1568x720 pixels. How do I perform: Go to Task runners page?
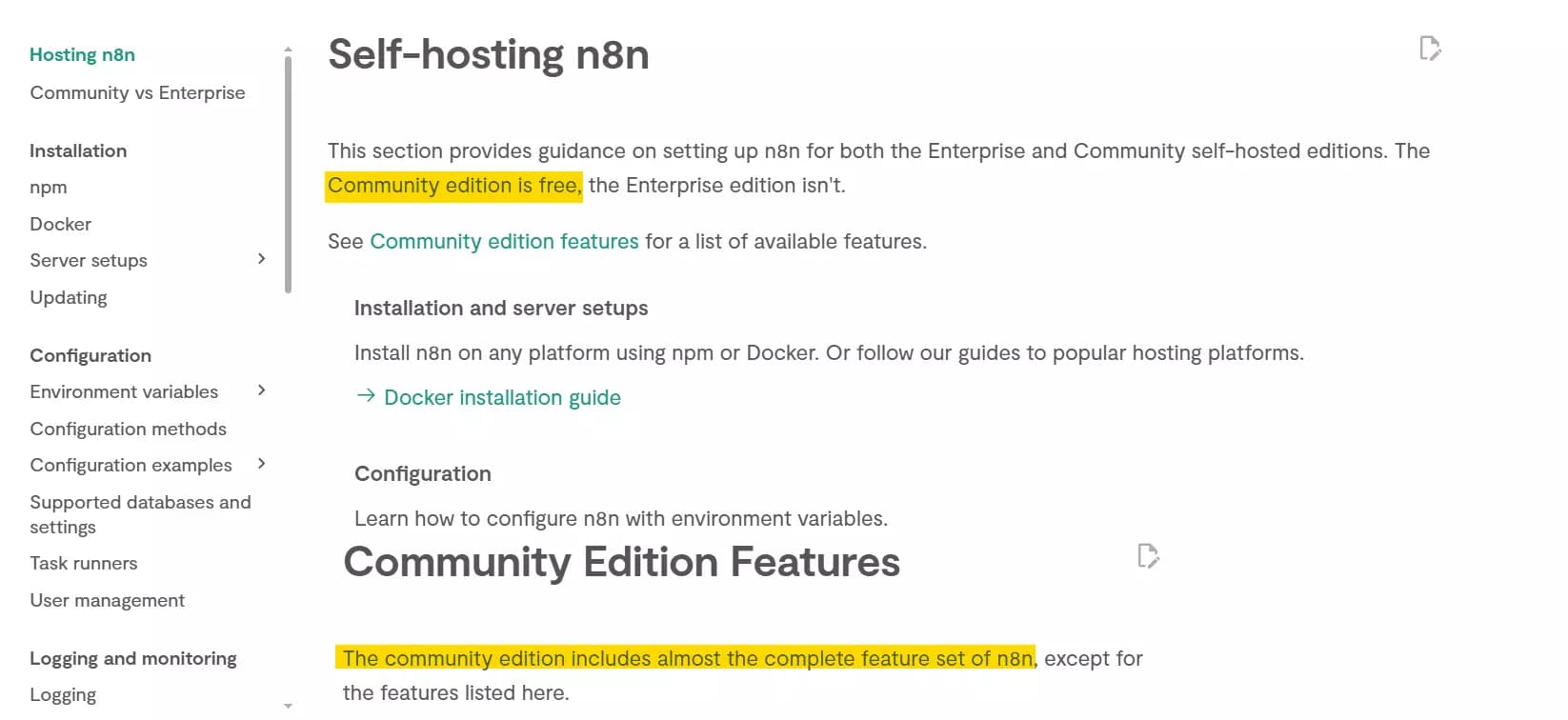click(x=84, y=563)
